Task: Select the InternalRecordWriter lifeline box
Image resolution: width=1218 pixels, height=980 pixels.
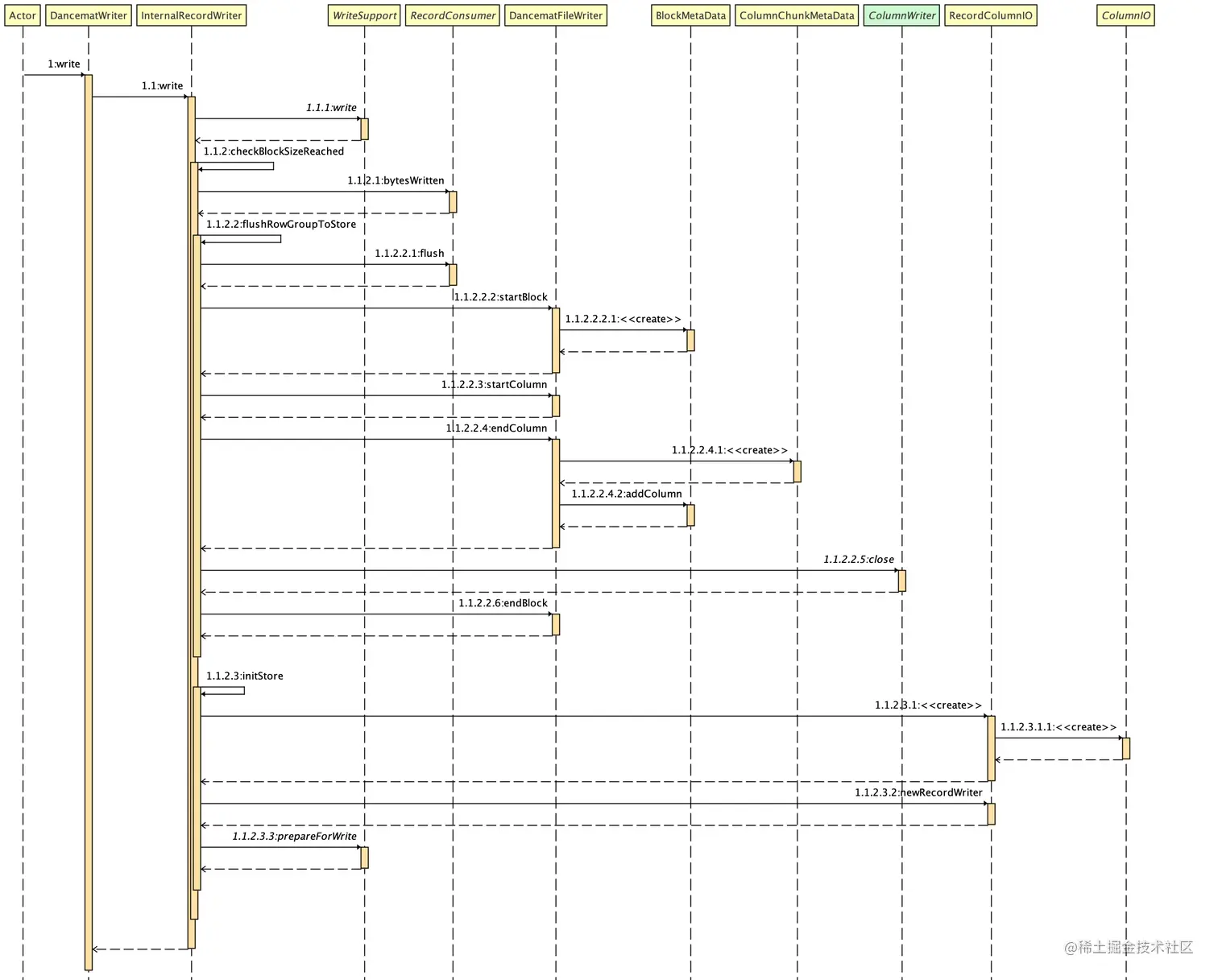Action: [x=192, y=15]
